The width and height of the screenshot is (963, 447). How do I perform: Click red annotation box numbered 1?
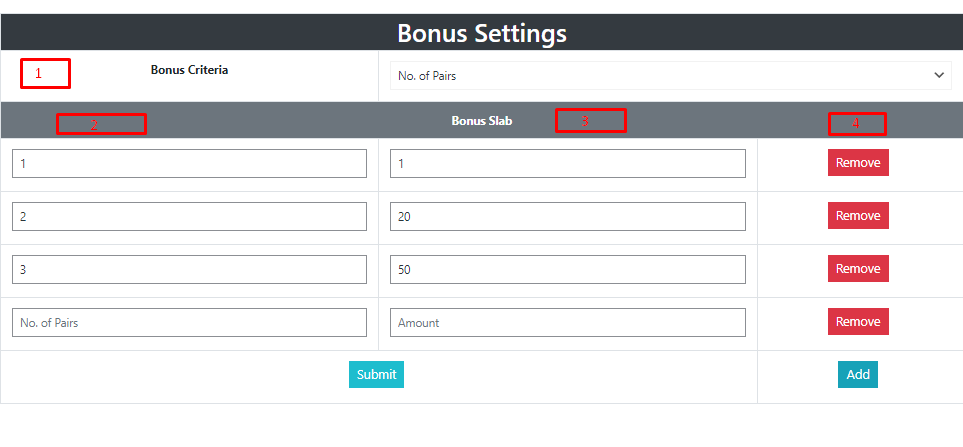pos(45,73)
